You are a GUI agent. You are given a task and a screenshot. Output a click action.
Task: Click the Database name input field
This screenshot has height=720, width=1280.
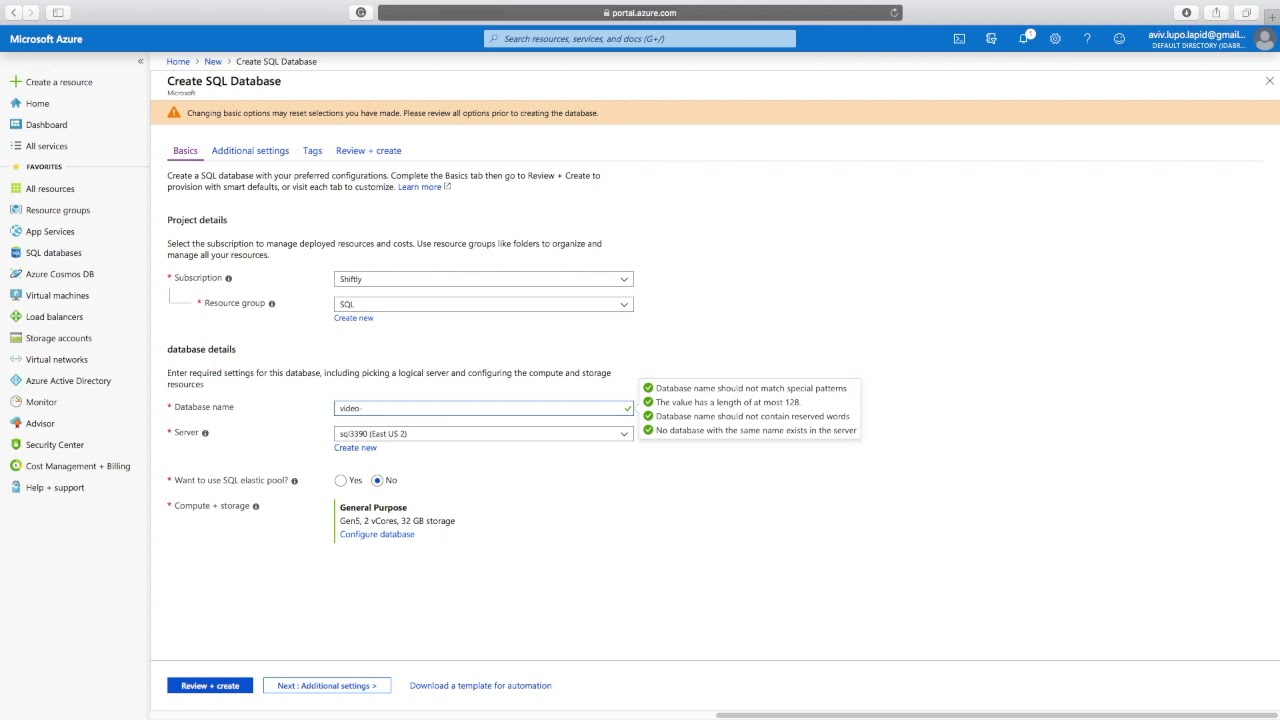pos(484,408)
